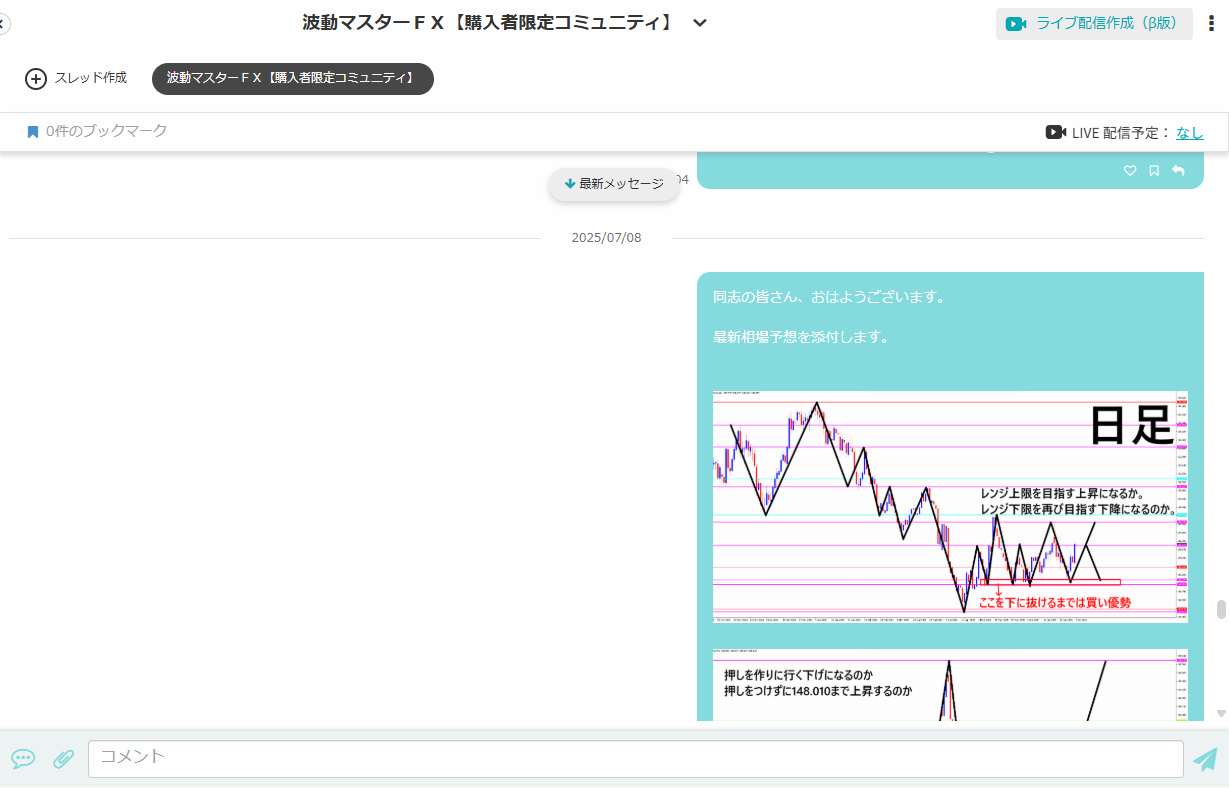The width and height of the screenshot is (1229, 788).
Task: Like the message with heart icon
Action: [1130, 171]
